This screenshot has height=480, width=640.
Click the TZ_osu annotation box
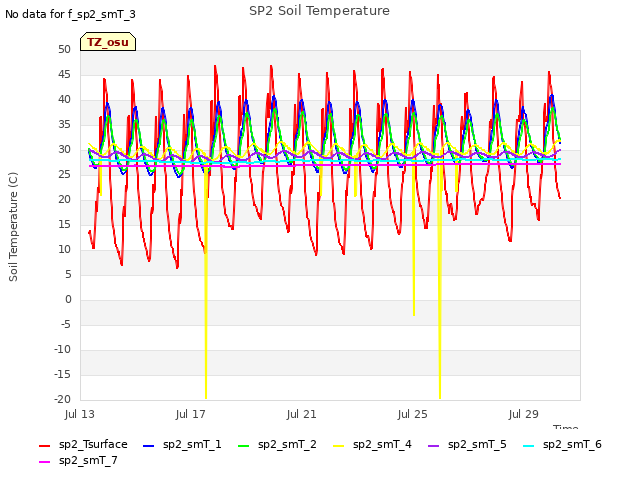click(x=108, y=42)
